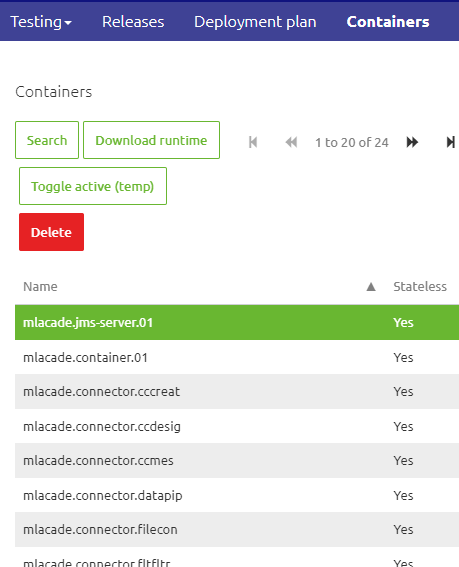Select row mlacade.connector.cccreat
The image size is (459, 567).
237,392
